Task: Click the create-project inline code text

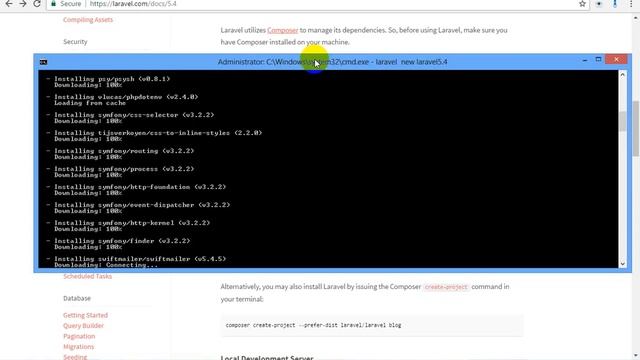Action: coord(446,287)
